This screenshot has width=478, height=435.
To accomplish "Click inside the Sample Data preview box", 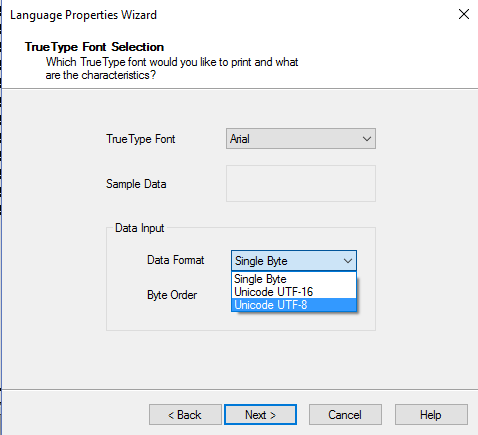I will click(301, 183).
